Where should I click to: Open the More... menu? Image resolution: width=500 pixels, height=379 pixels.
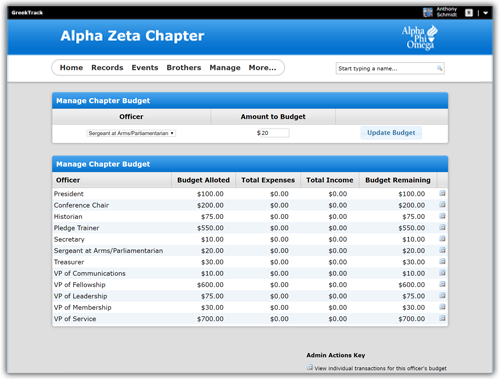(x=263, y=68)
